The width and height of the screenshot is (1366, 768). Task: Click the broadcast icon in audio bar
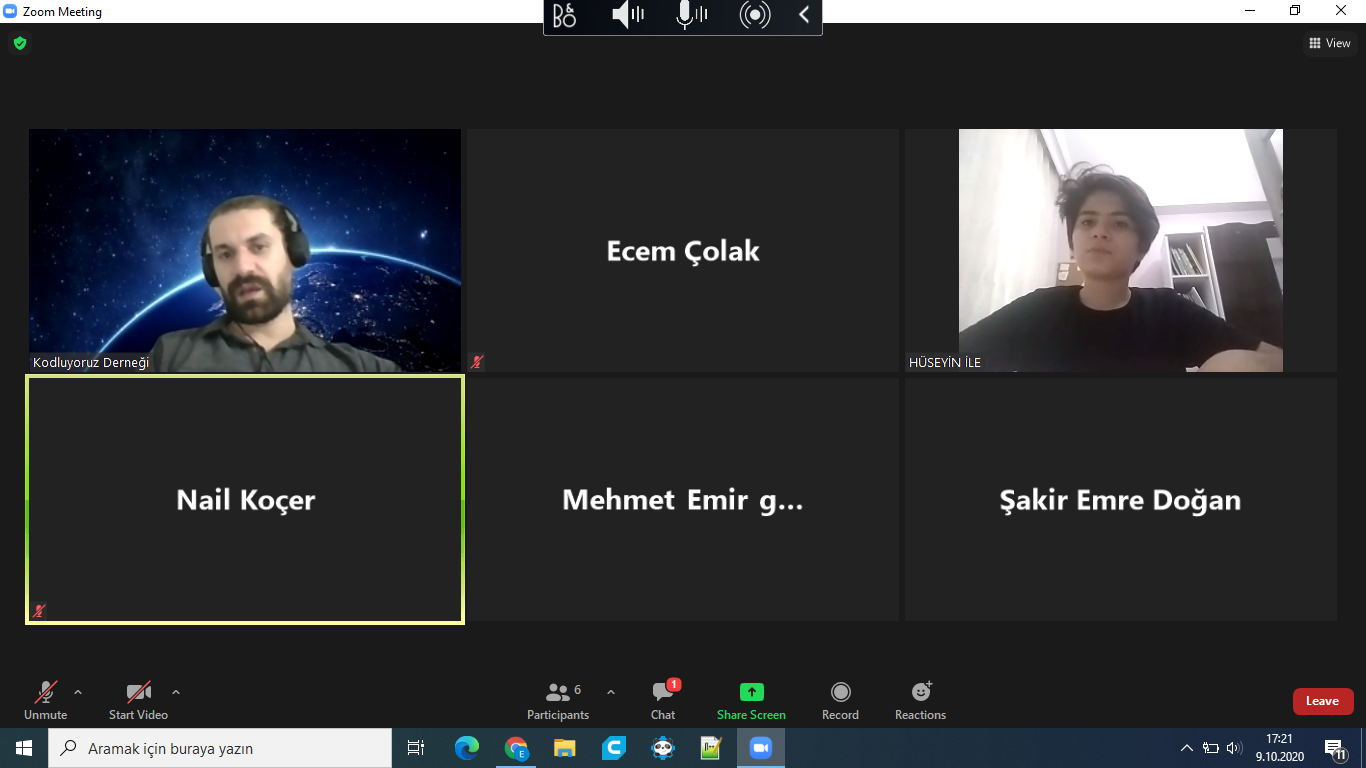(755, 15)
